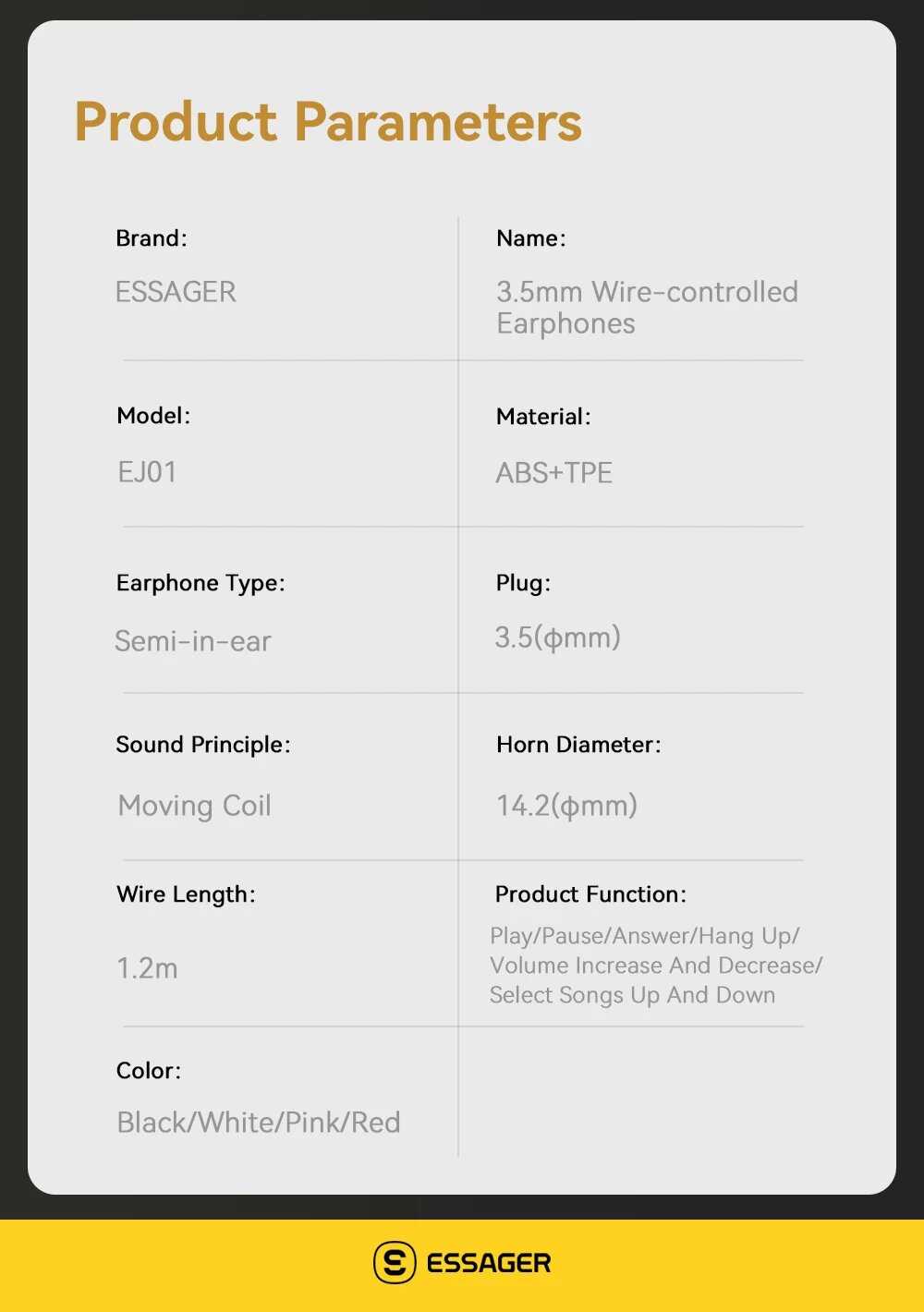The width and height of the screenshot is (924, 1312).
Task: Select the Moving Coil value text
Action: pos(194,806)
